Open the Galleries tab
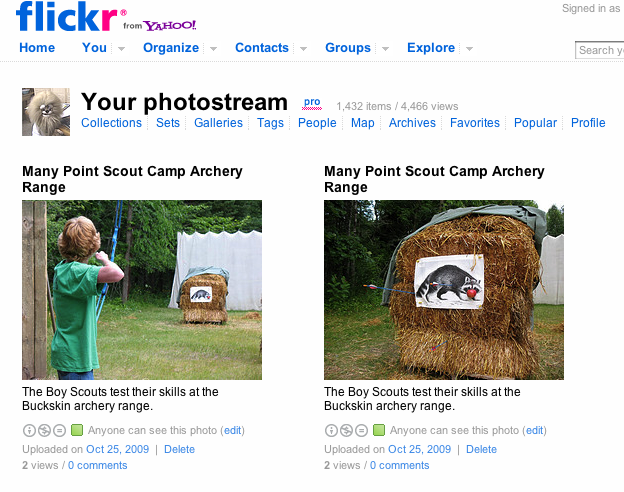 (218, 123)
